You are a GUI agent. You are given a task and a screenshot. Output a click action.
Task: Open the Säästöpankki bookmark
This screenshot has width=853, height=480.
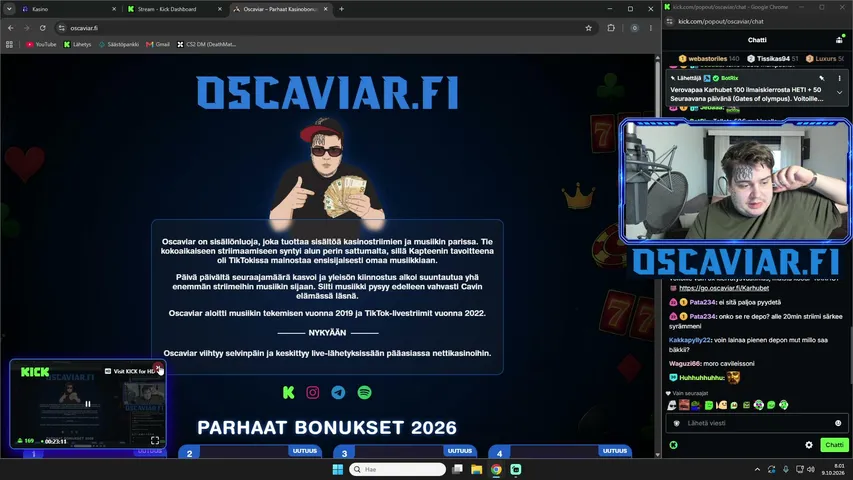[119, 45]
